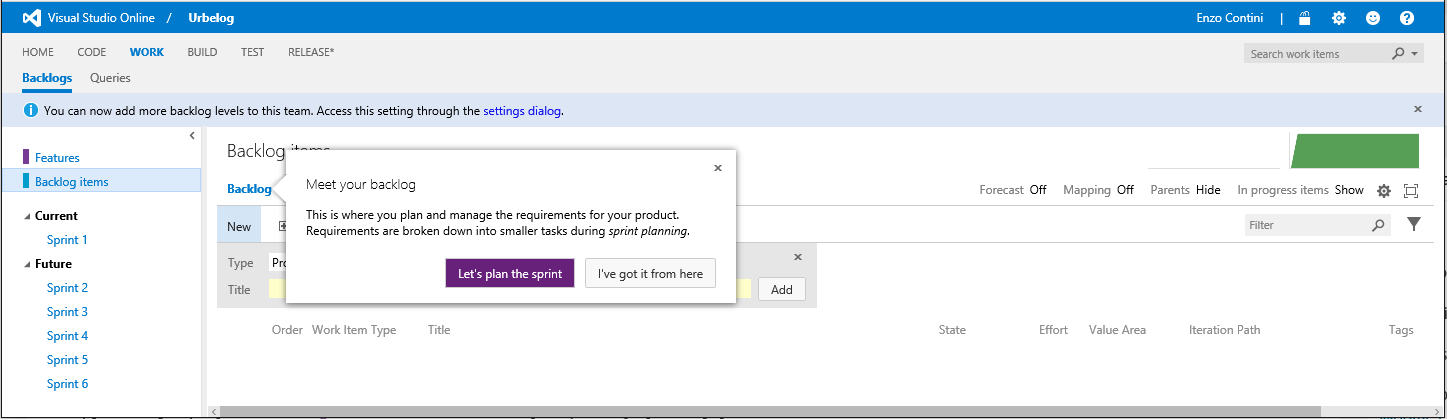The width and height of the screenshot is (1447, 419).
Task: Toggle Mapping Off setting
Action: [x=1125, y=190]
